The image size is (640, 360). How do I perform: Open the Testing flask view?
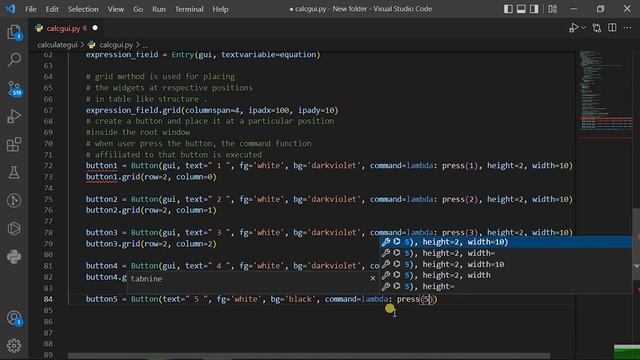(14, 173)
